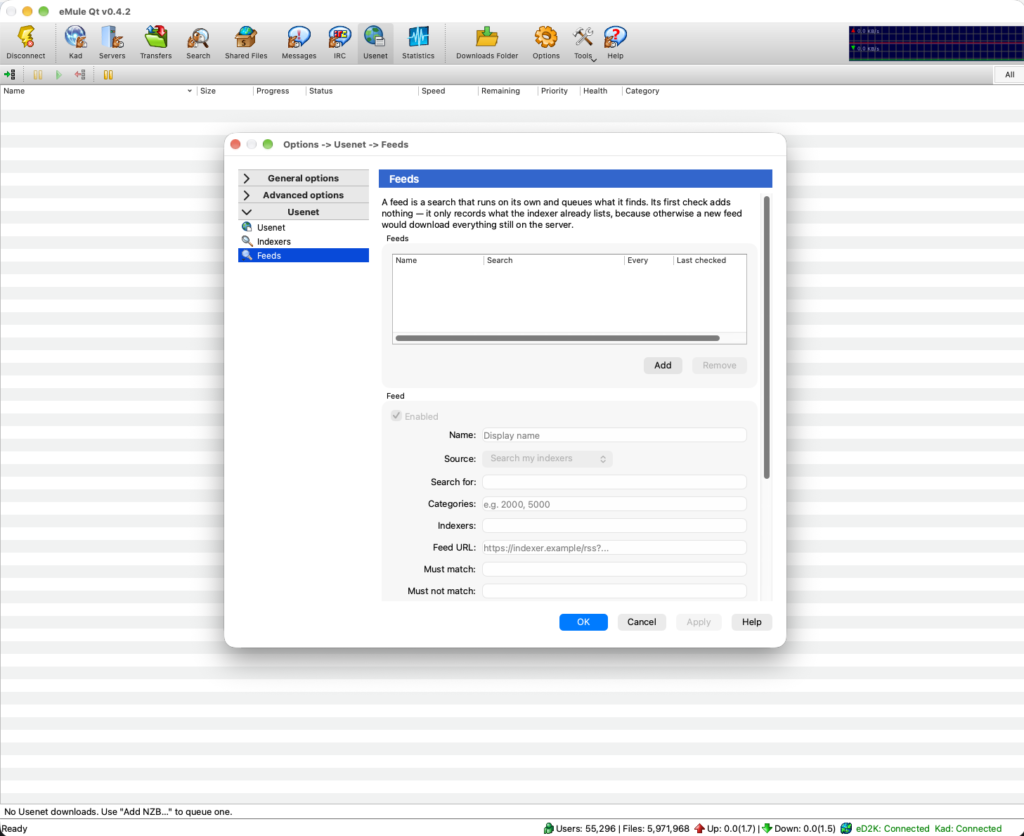Select the Usenet options page
This screenshot has width=1024, height=836.
tap(304, 227)
